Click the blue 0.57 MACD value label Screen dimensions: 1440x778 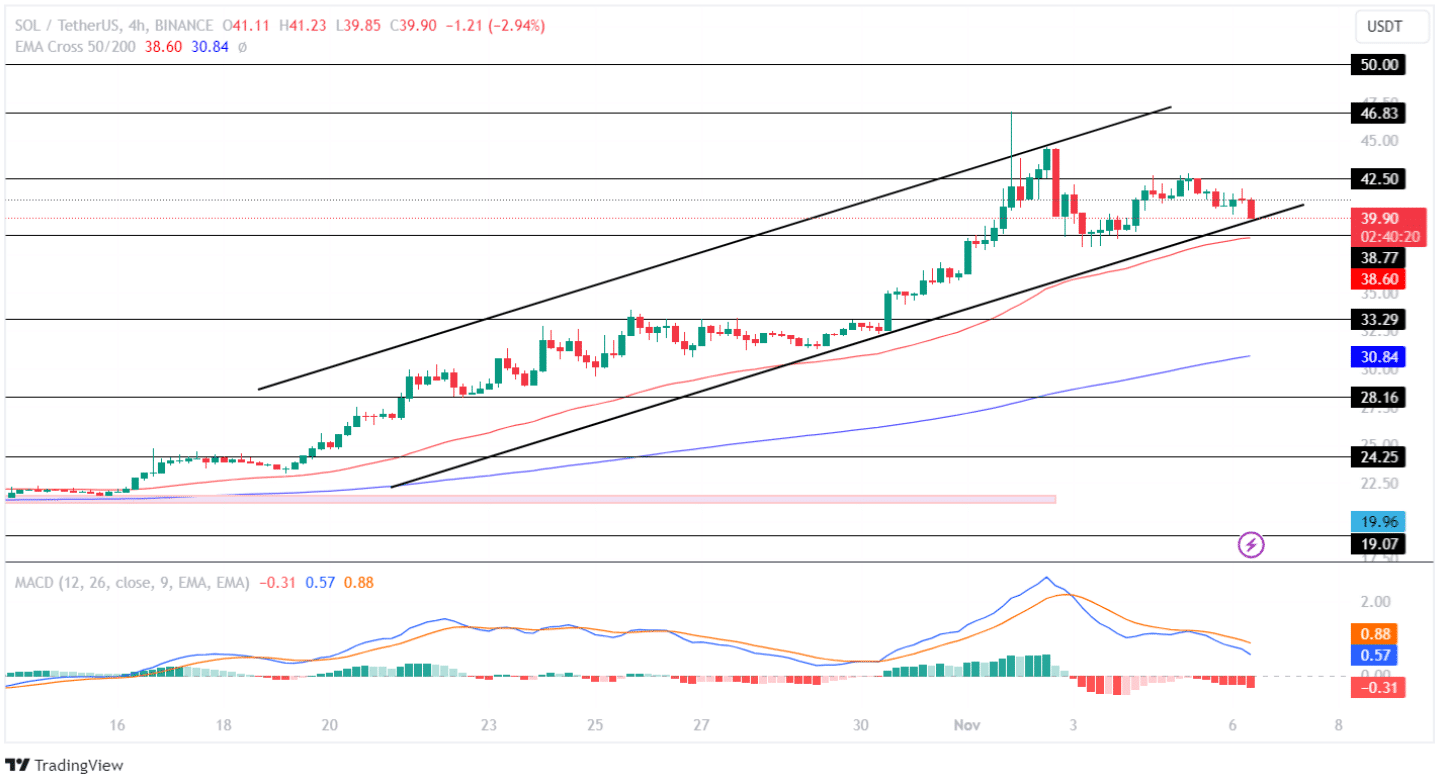coord(1377,655)
